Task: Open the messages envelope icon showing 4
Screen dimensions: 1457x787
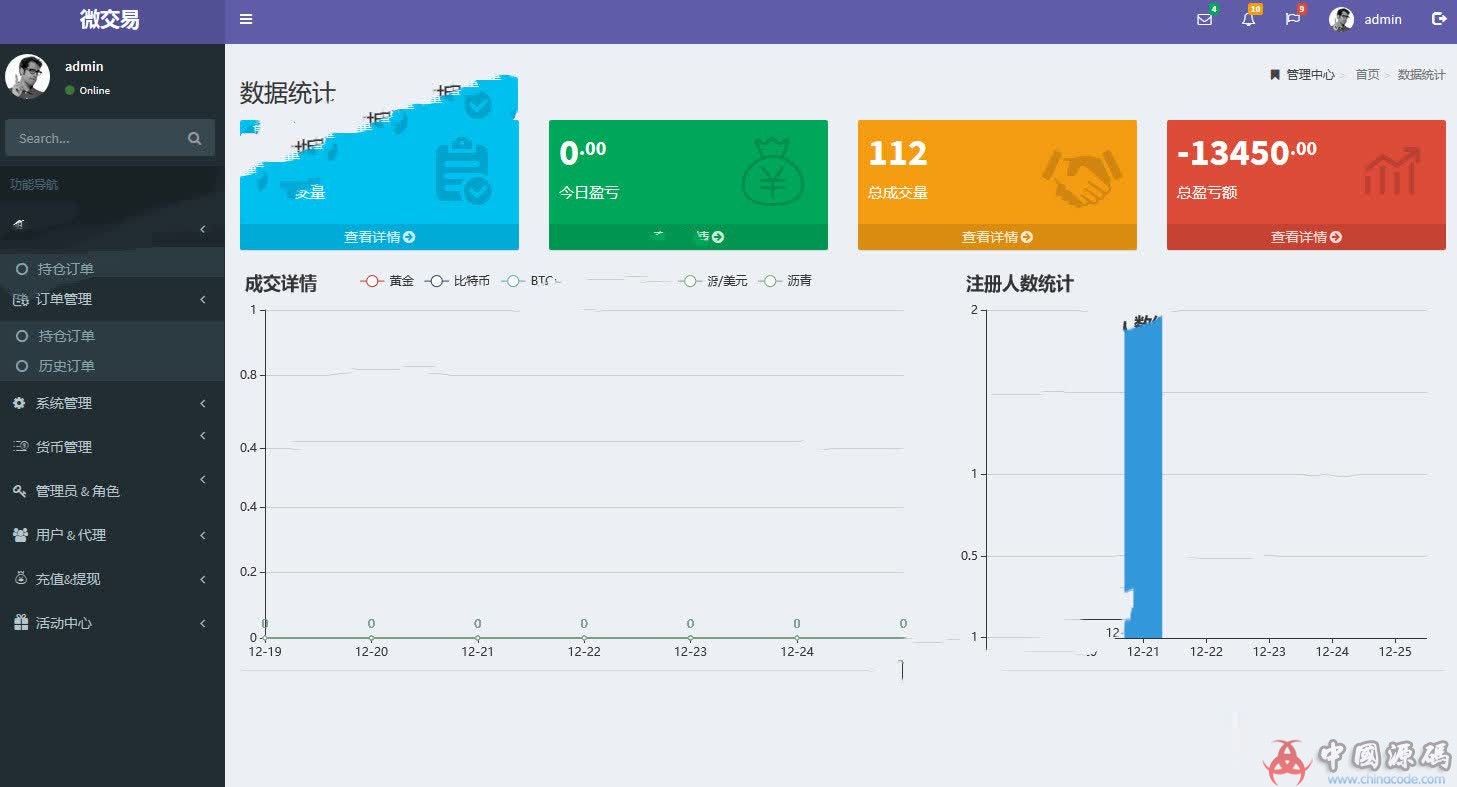Action: click(1203, 19)
